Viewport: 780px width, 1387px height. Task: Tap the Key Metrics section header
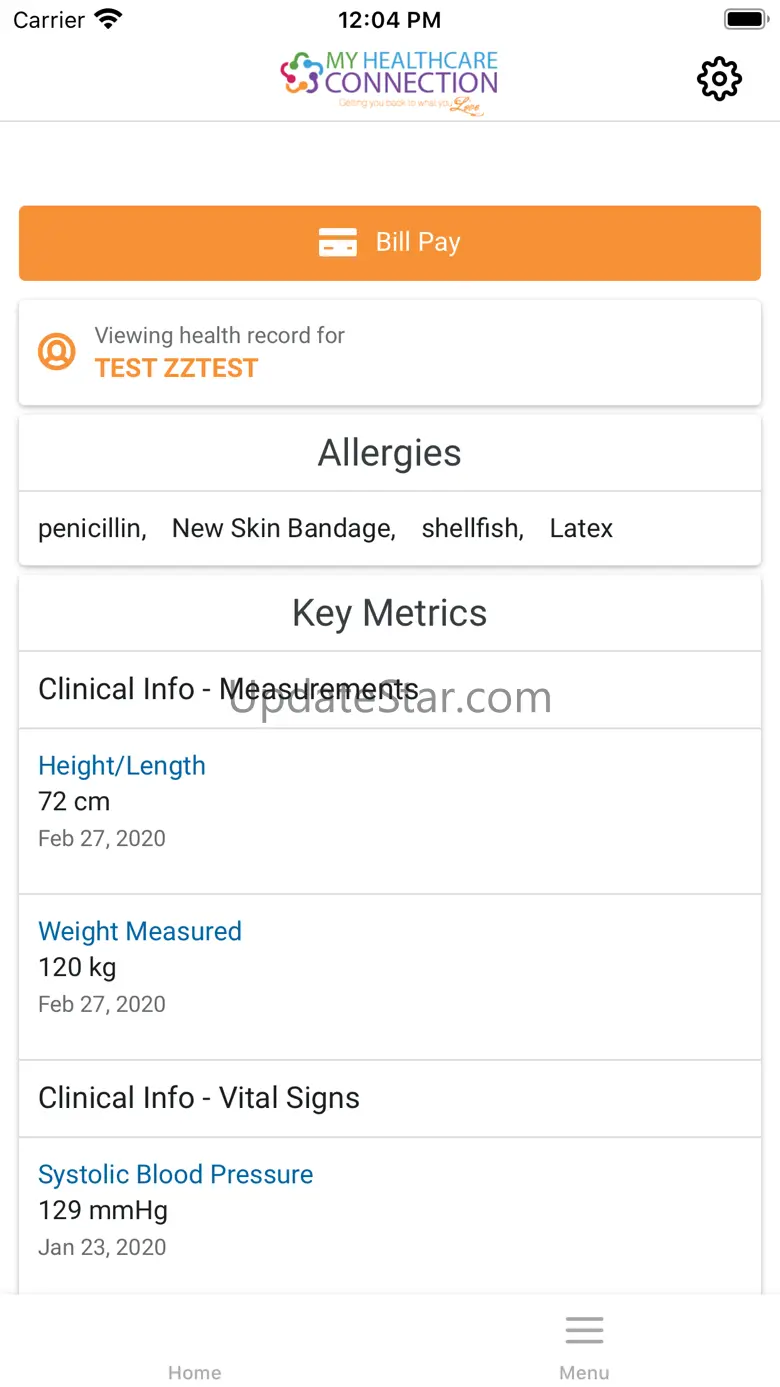[390, 613]
